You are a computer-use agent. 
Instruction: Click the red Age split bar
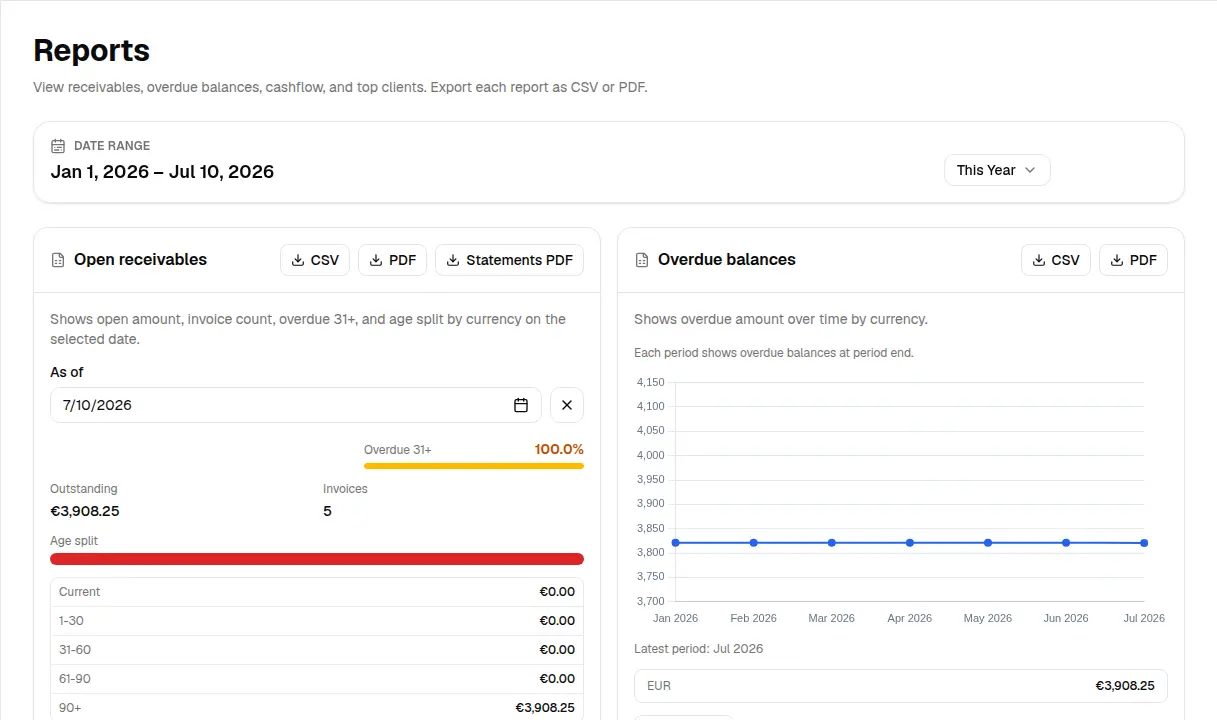click(x=317, y=559)
